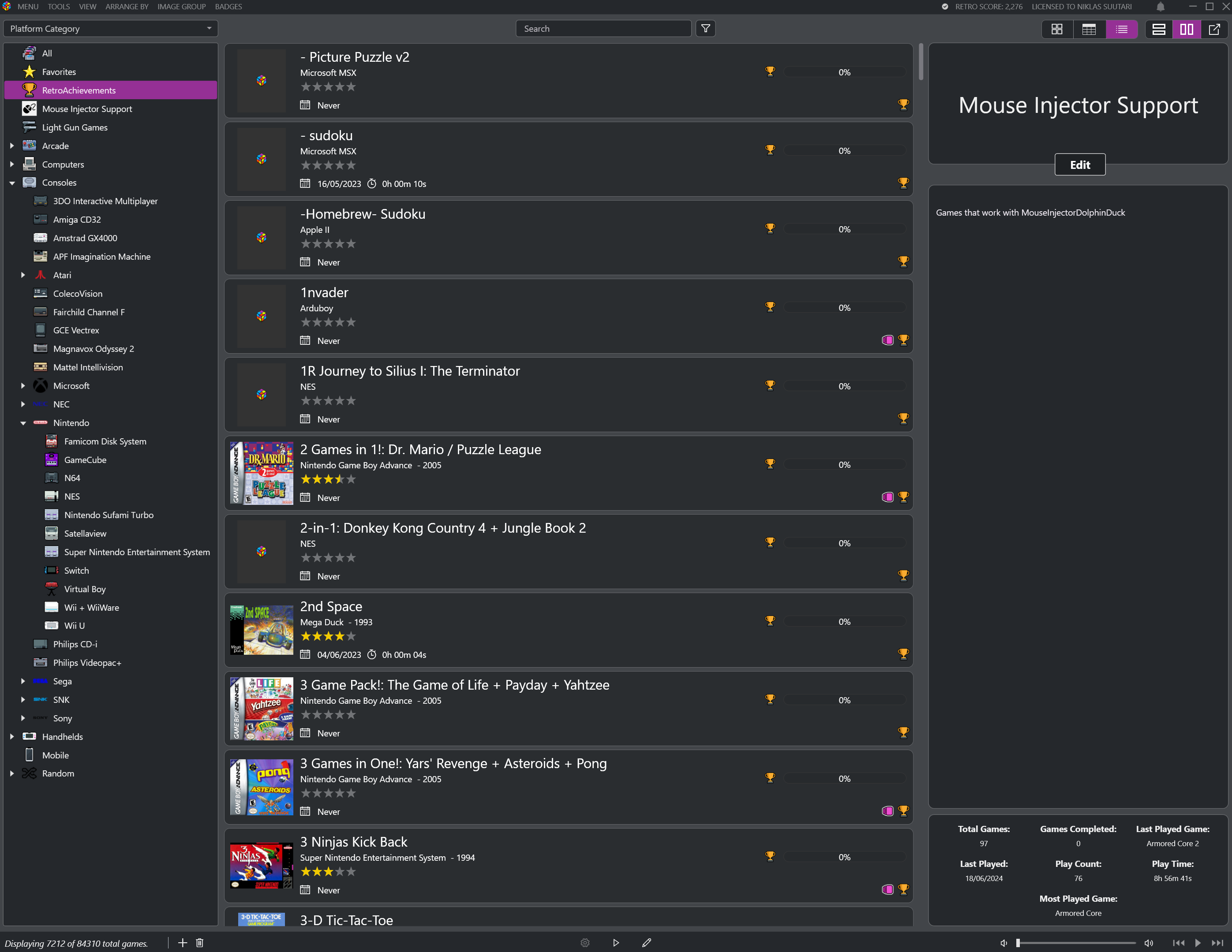The image size is (1232, 952).
Task: Select Mouse Injector Support in sidebar
Action: pos(111,109)
